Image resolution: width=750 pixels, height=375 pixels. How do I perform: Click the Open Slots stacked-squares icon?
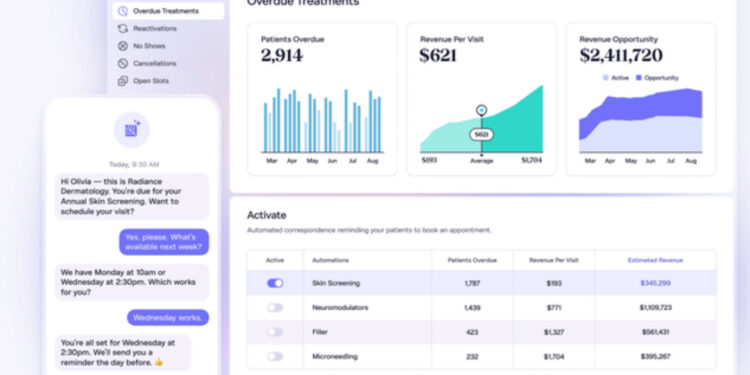123,81
